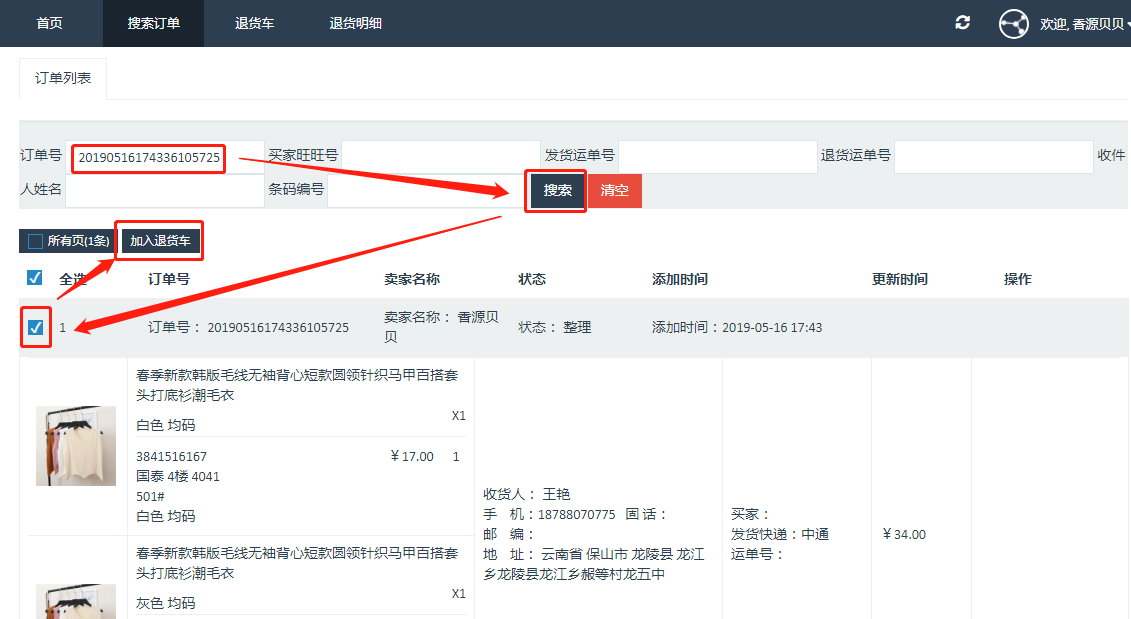Click the 状态: 整理 text

coord(555,328)
